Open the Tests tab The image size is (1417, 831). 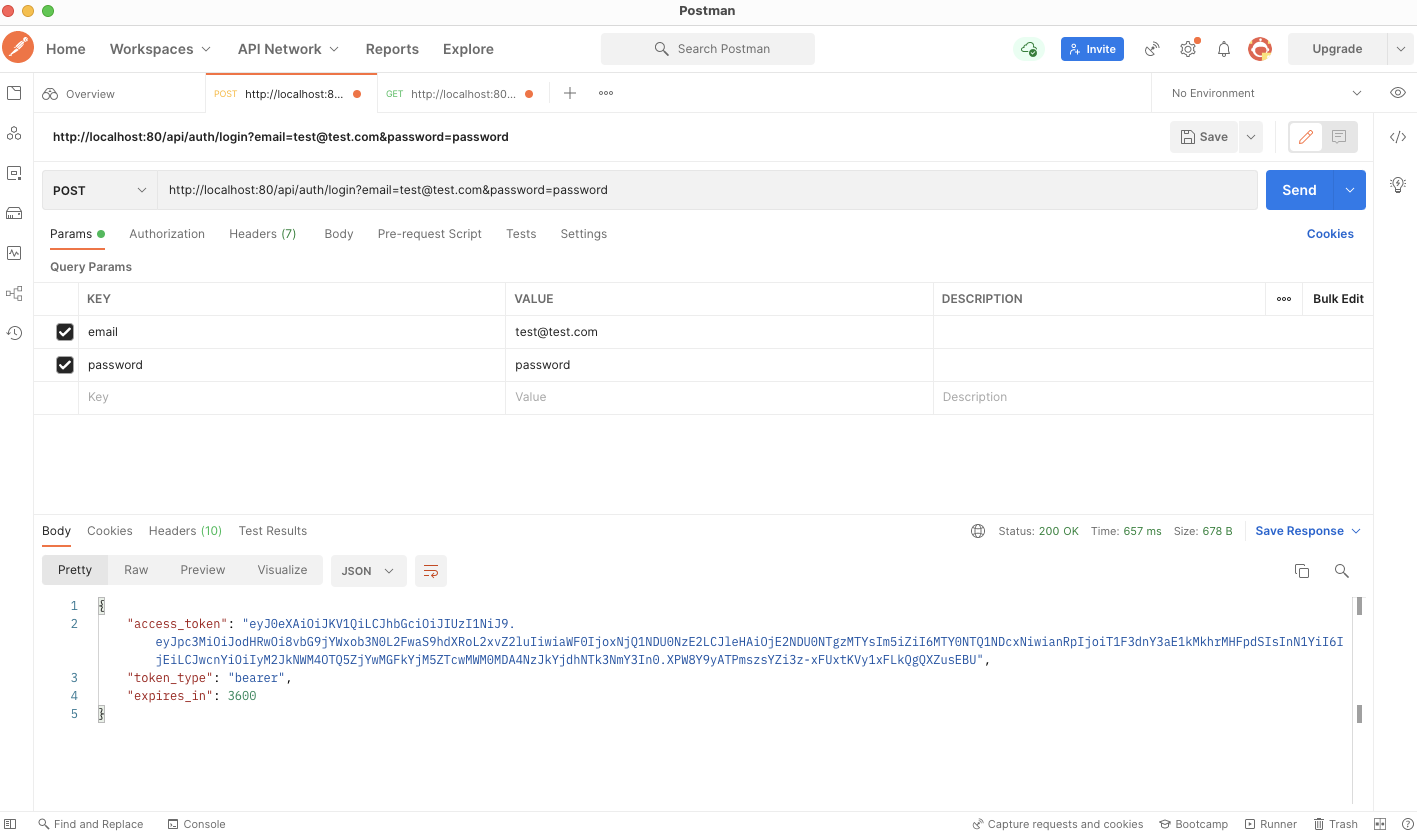tap(521, 234)
